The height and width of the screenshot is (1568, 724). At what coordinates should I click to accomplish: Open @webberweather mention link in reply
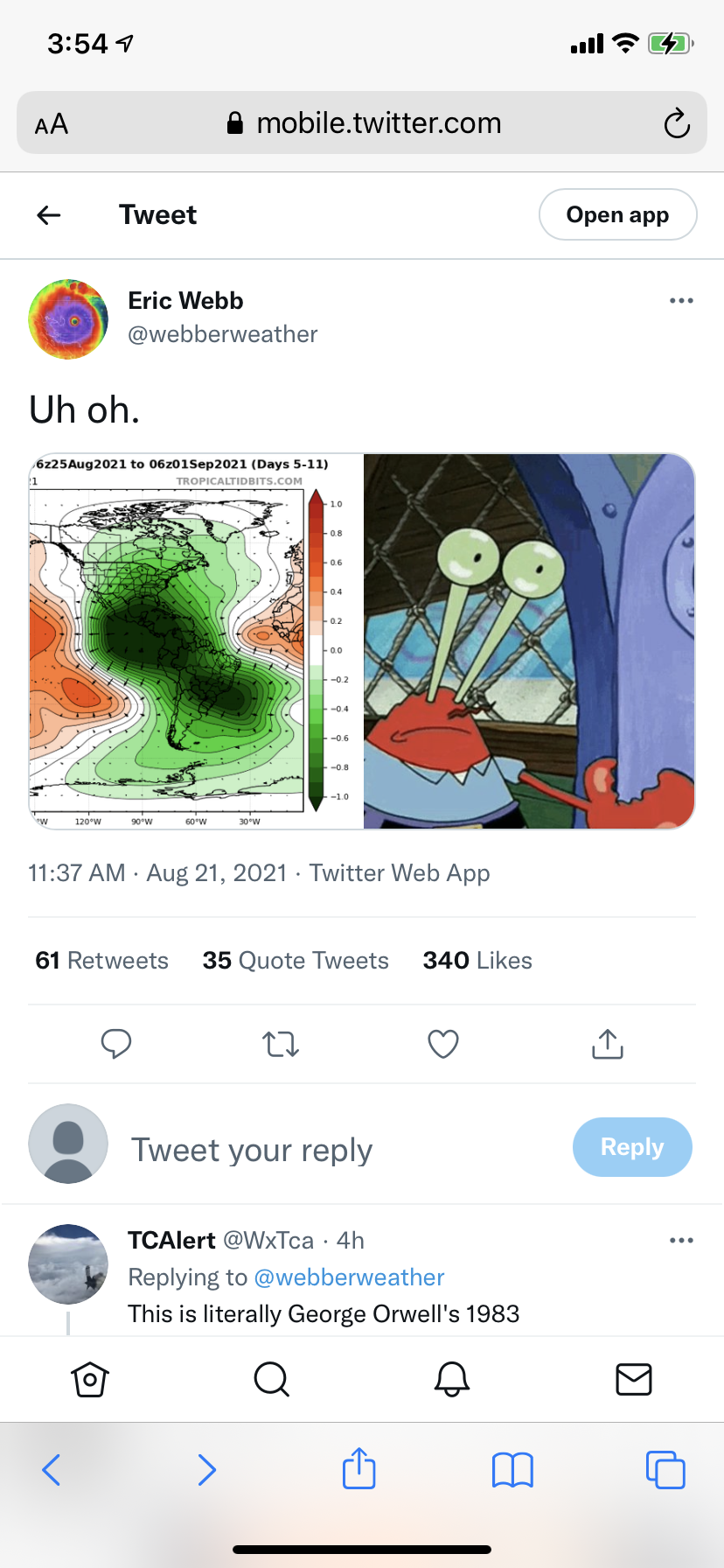pos(349,1277)
